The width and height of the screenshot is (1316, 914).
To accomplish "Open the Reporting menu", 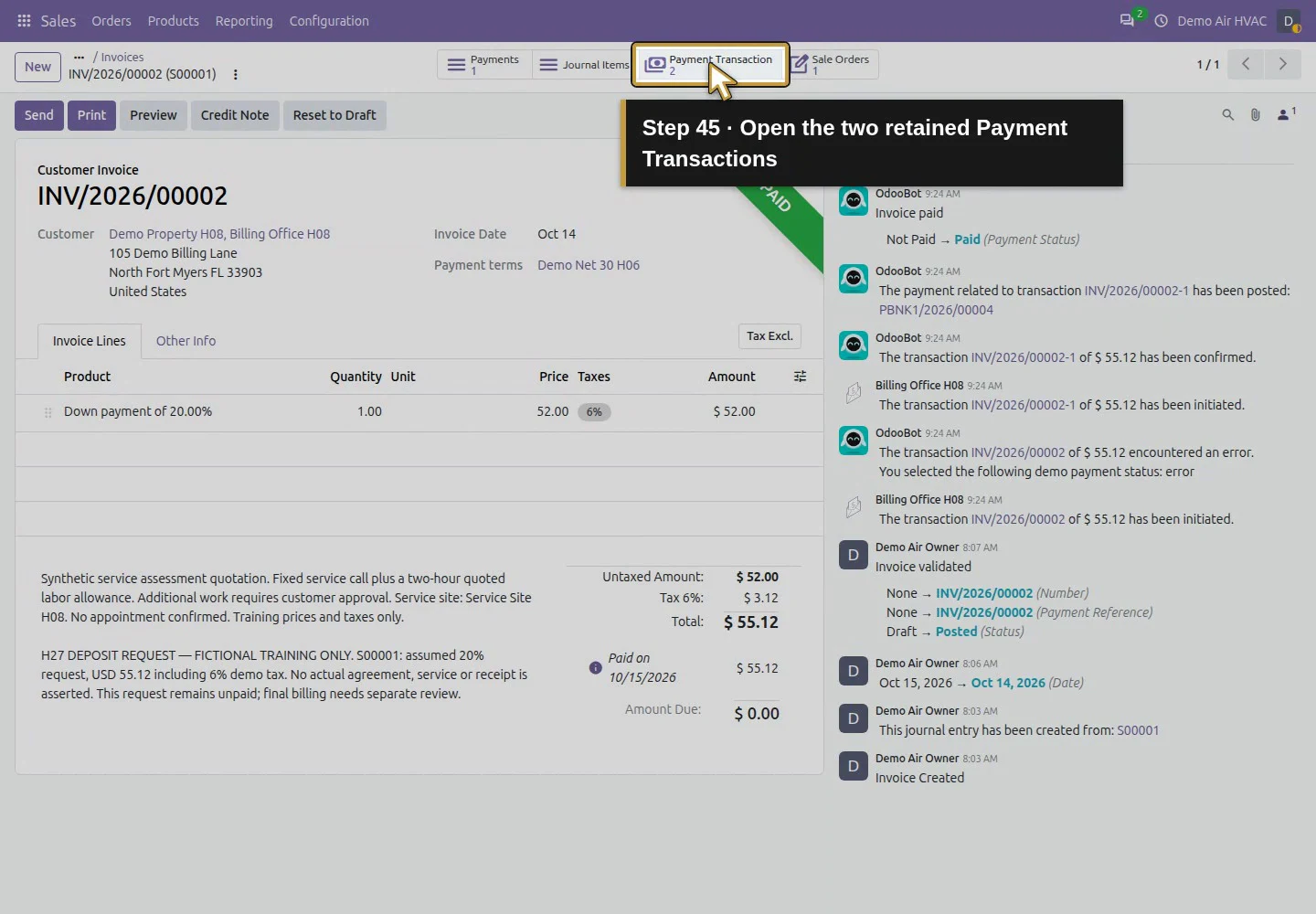I will click(x=243, y=20).
